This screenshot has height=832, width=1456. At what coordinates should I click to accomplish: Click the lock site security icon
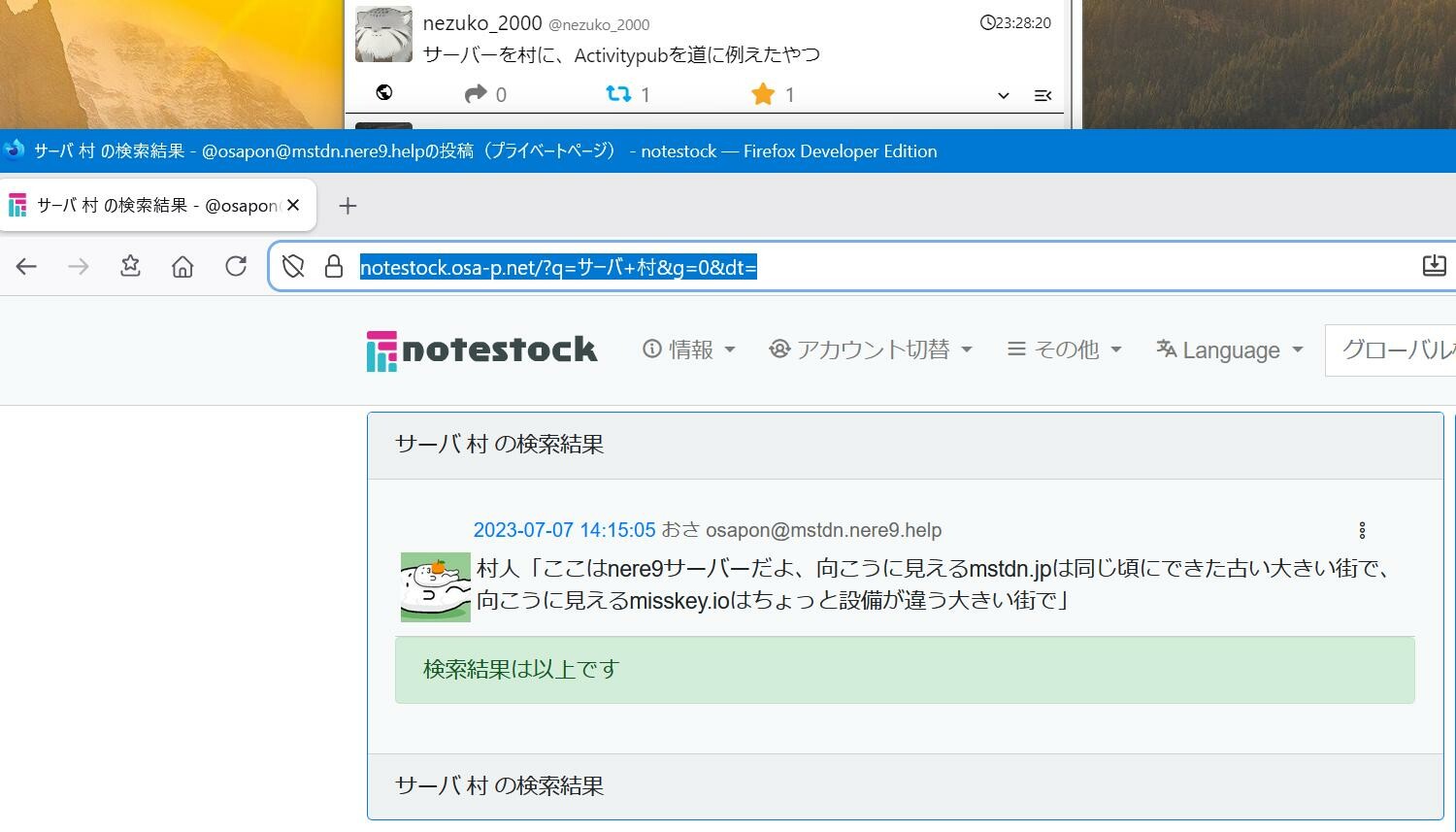[x=334, y=266]
